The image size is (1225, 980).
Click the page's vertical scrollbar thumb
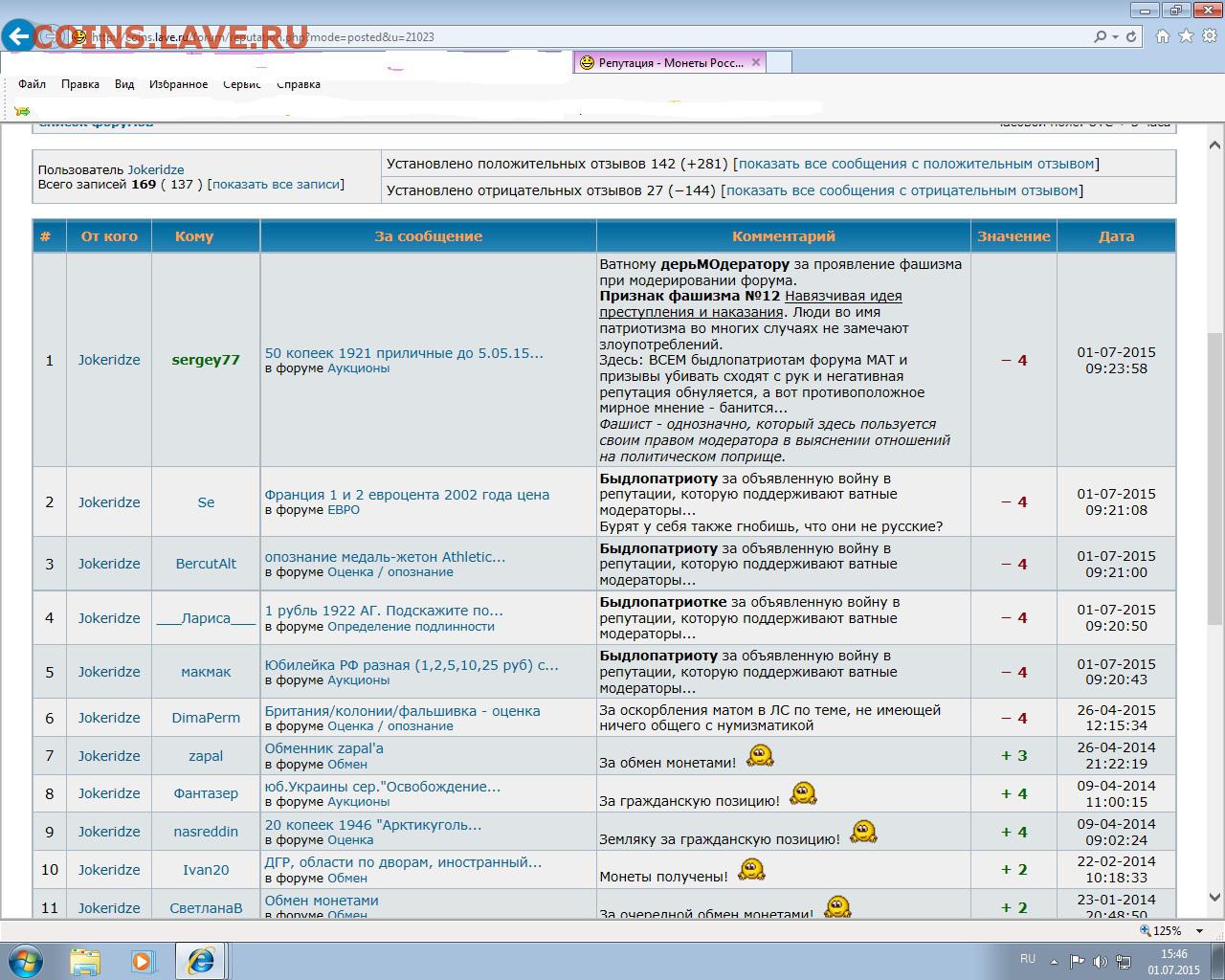point(1214,477)
